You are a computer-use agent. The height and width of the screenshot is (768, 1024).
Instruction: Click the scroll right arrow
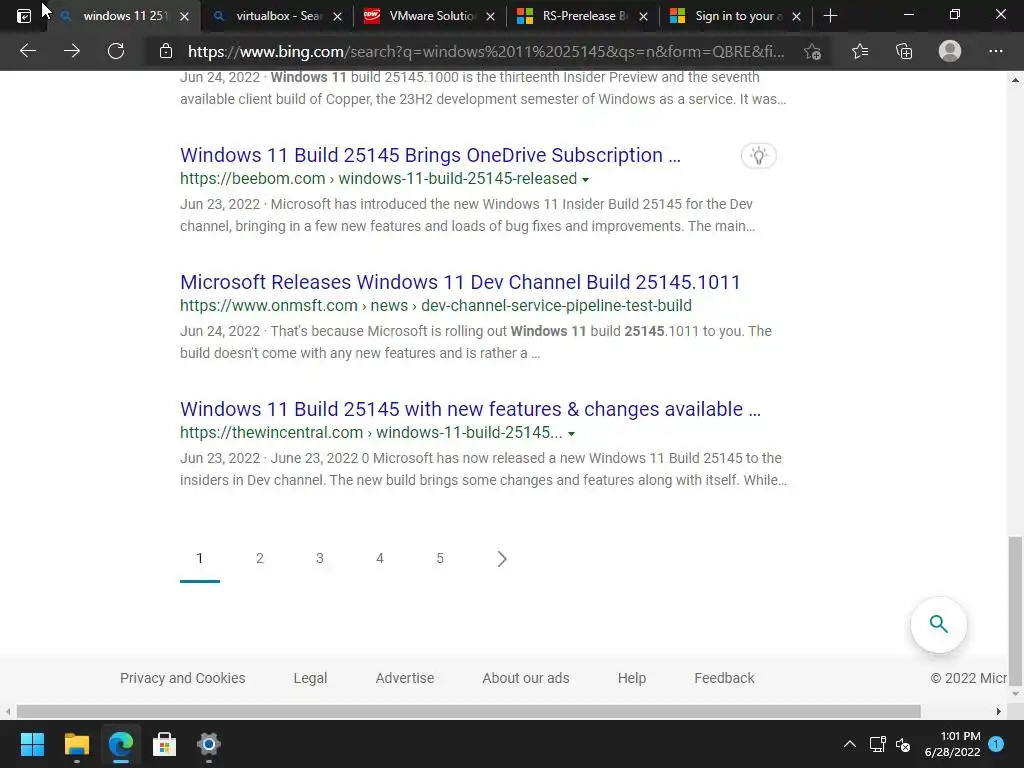(999, 711)
